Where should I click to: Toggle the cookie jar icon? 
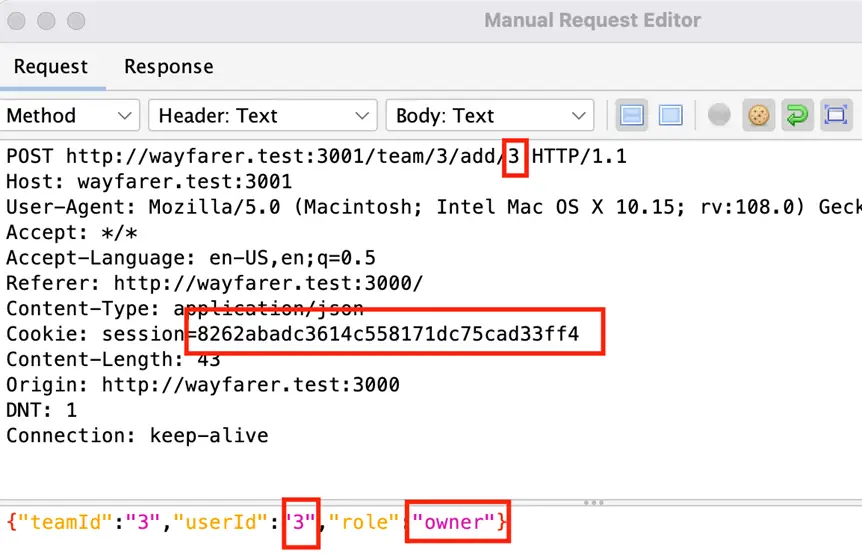click(x=759, y=115)
